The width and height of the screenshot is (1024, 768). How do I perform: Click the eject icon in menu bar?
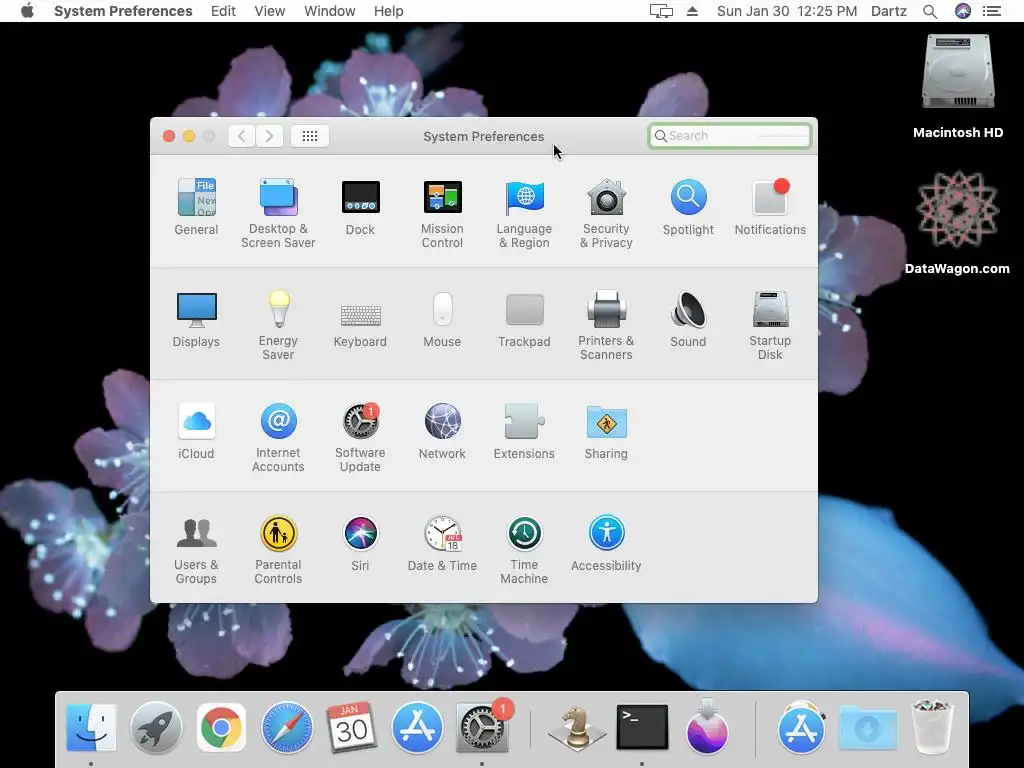tap(692, 11)
